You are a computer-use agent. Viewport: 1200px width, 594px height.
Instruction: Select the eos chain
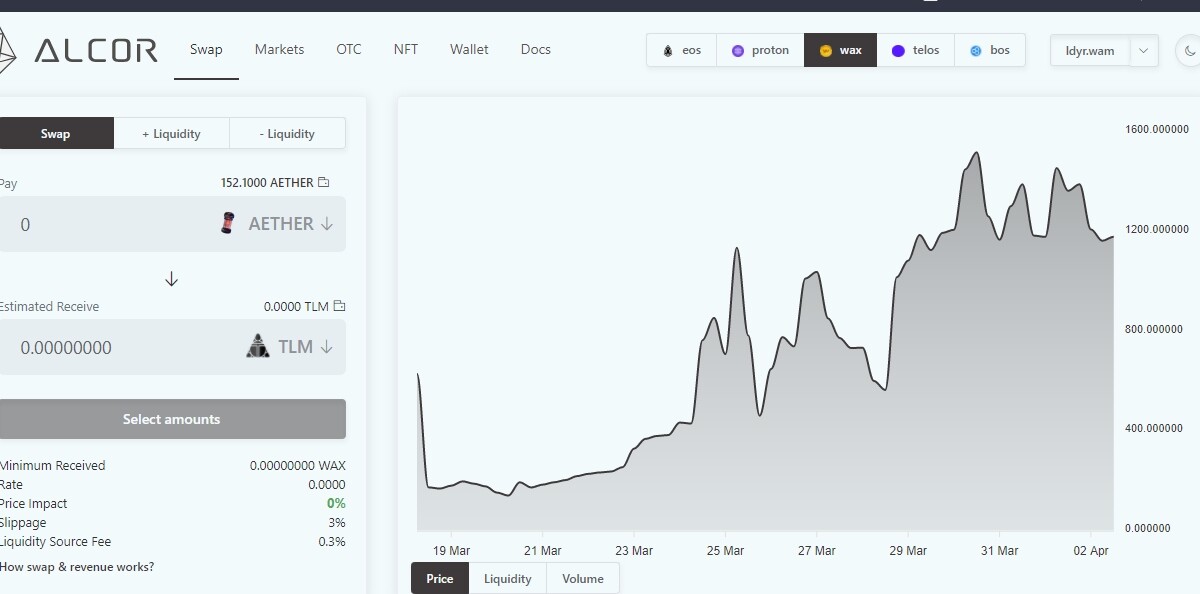tap(681, 50)
